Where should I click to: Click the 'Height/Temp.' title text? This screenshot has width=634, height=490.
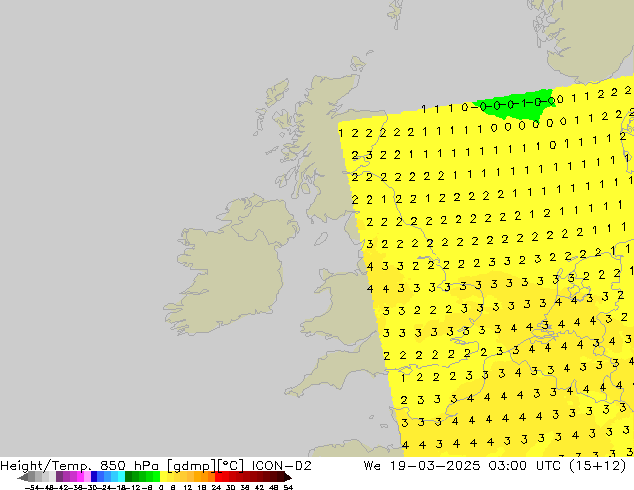pos(45,466)
